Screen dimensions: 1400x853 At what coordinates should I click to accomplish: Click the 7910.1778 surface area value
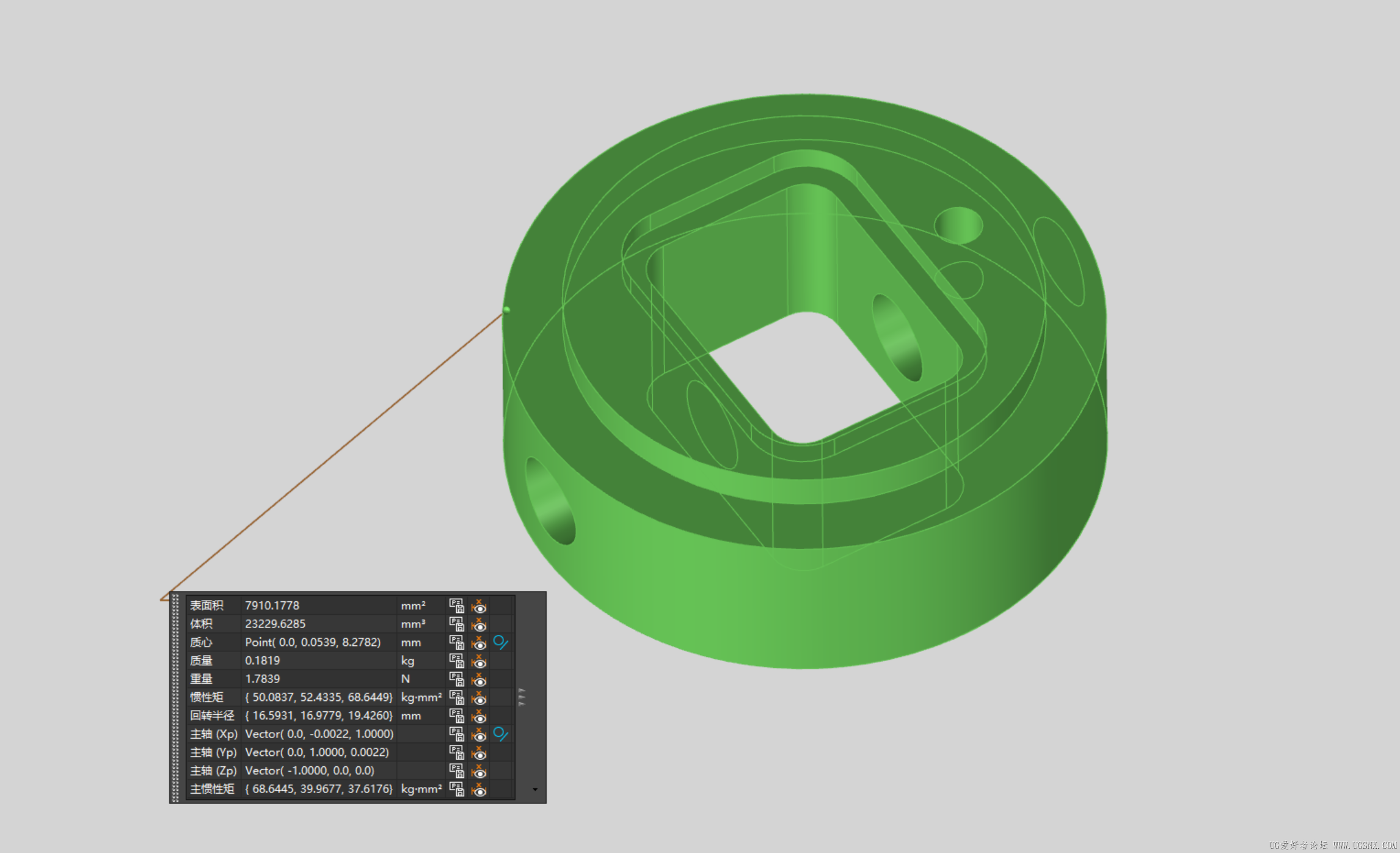[272, 606]
